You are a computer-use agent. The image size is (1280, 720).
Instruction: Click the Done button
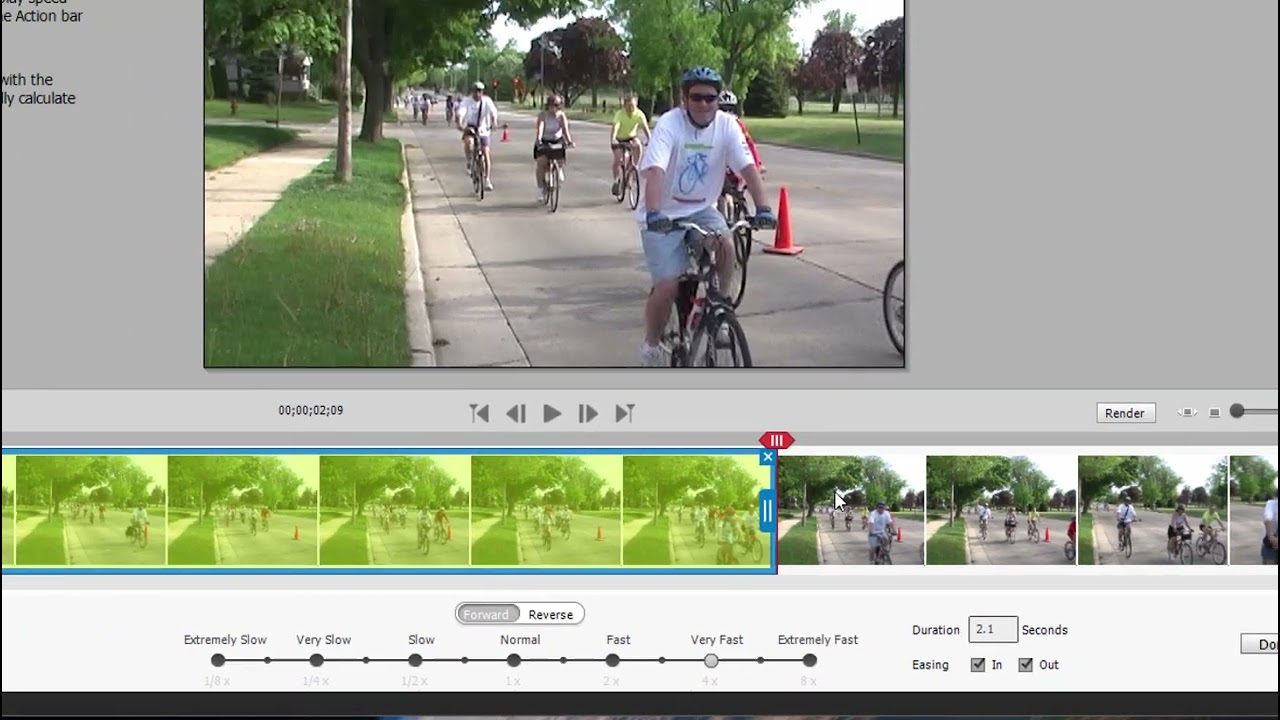[x=1262, y=644]
